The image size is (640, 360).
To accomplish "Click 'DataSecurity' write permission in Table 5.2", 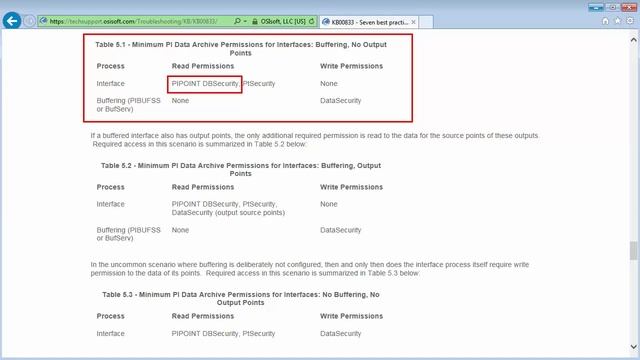I will 341,230.
